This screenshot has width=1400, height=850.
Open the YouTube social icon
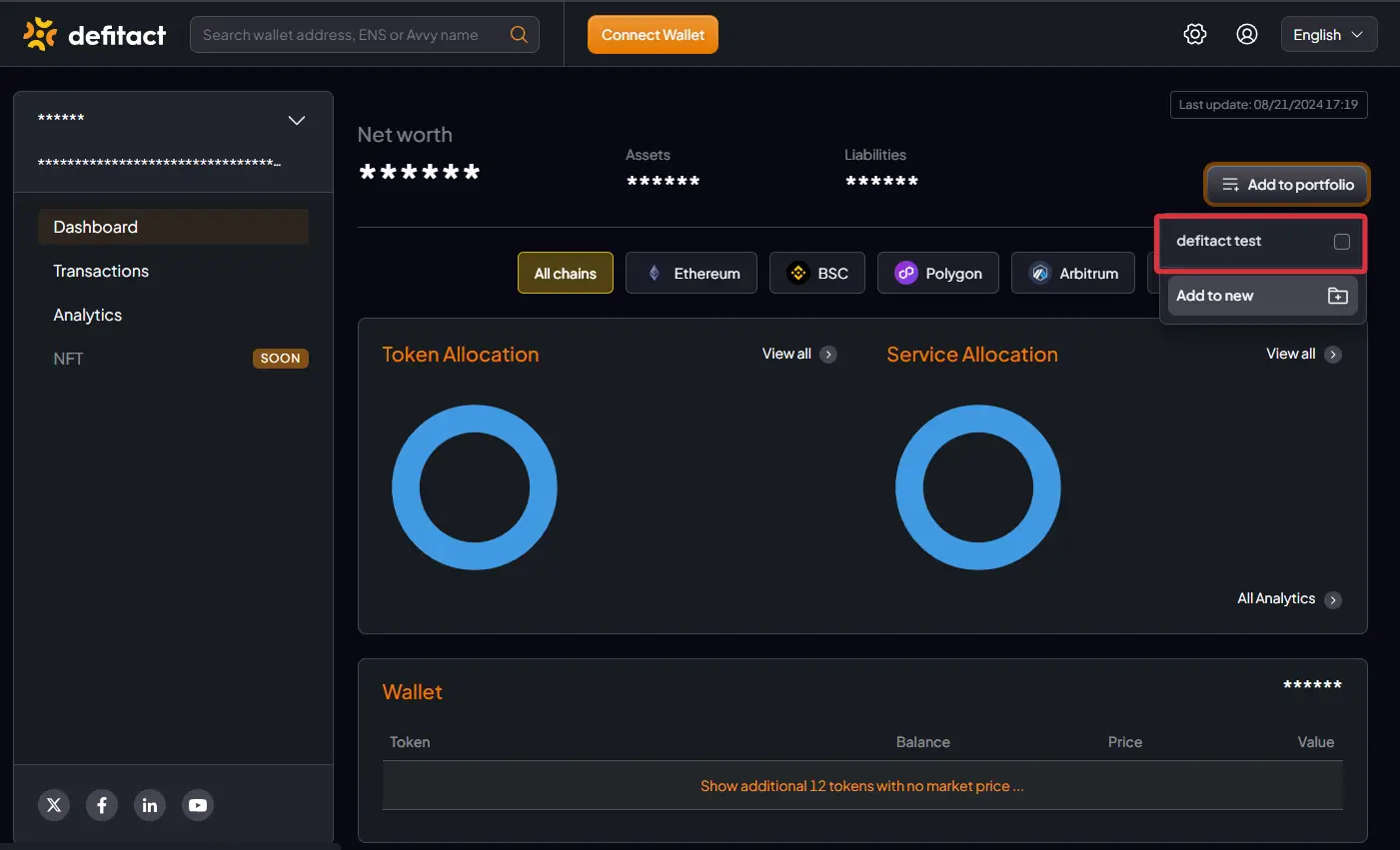click(198, 805)
